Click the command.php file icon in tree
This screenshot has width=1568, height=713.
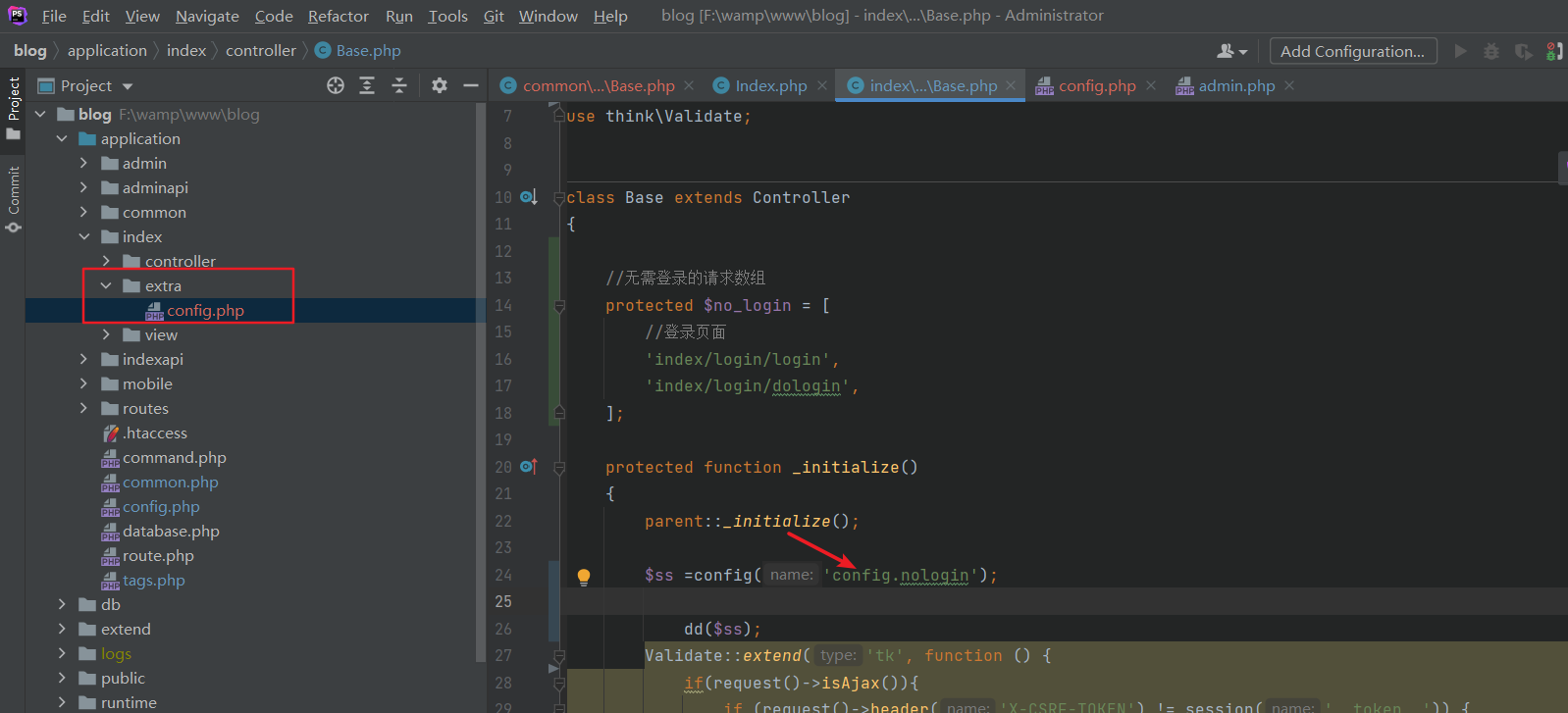click(111, 458)
